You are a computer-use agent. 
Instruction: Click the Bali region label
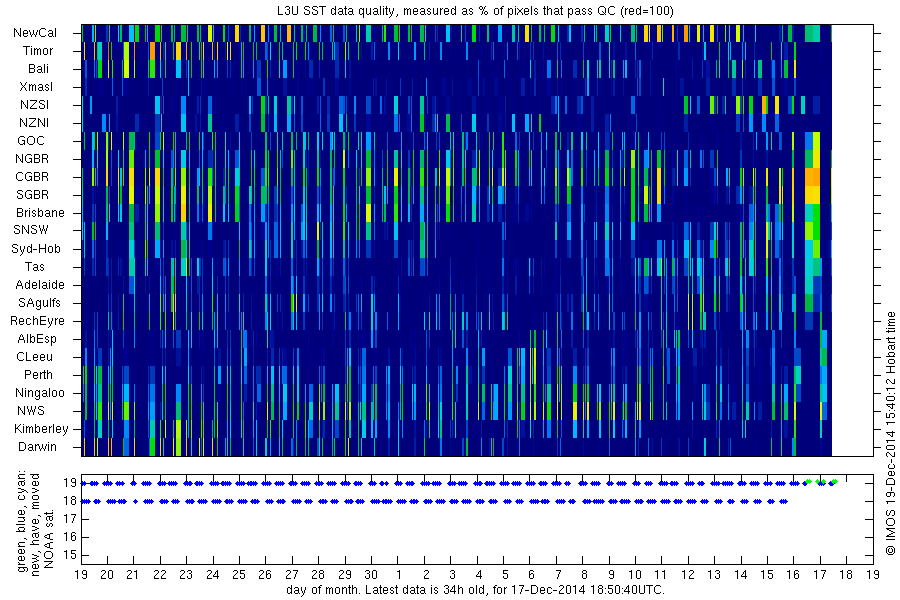click(38, 69)
